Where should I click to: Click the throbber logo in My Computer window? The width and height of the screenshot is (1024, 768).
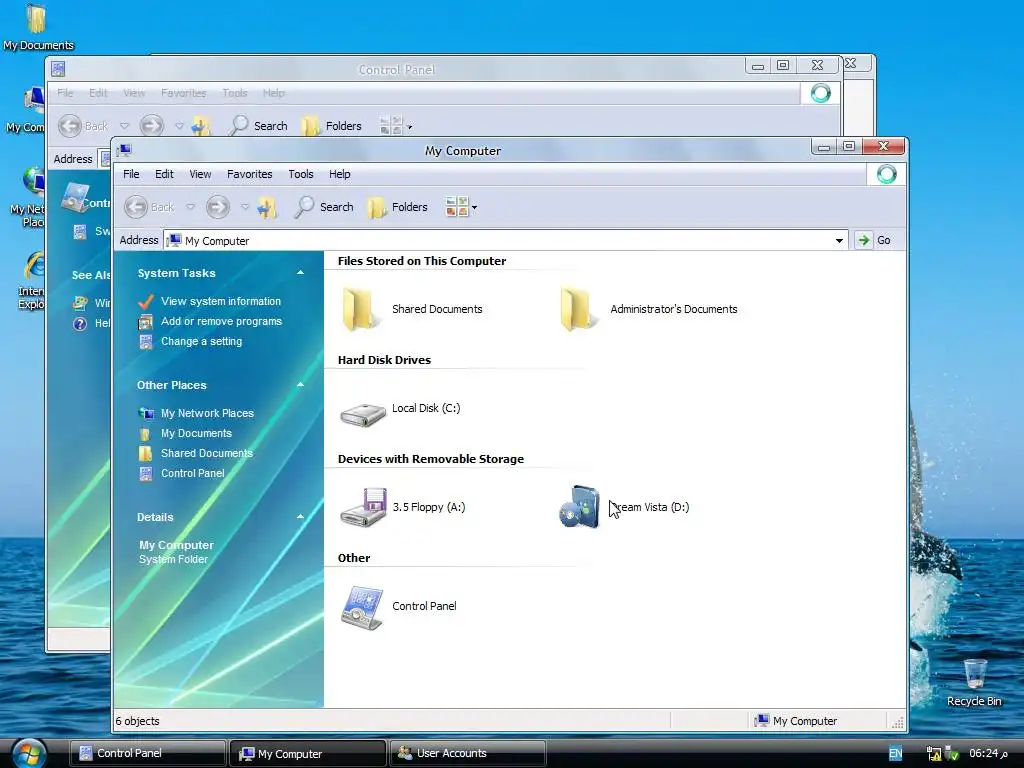[886, 174]
